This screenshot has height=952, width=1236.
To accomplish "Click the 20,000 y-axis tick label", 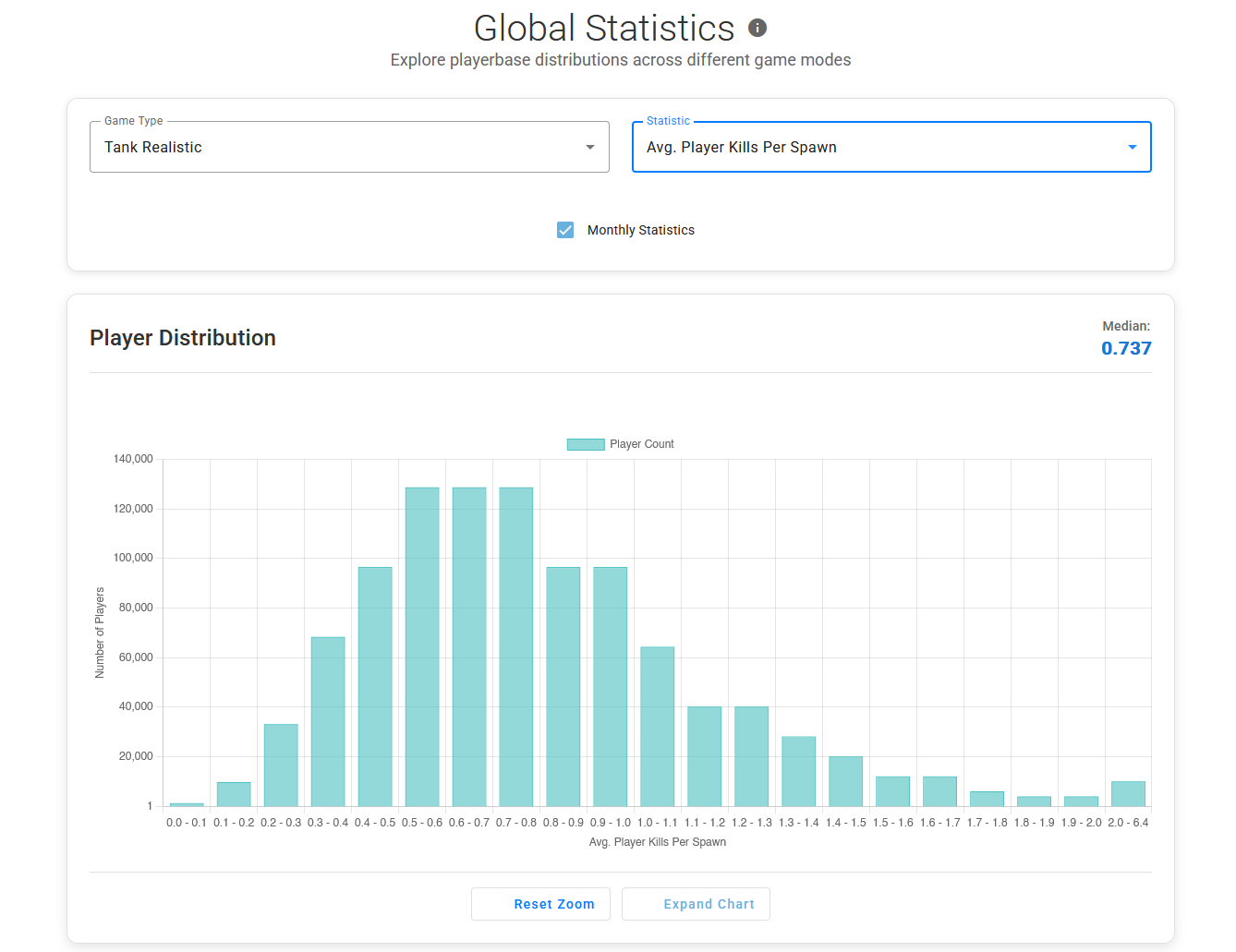I will click(136, 756).
